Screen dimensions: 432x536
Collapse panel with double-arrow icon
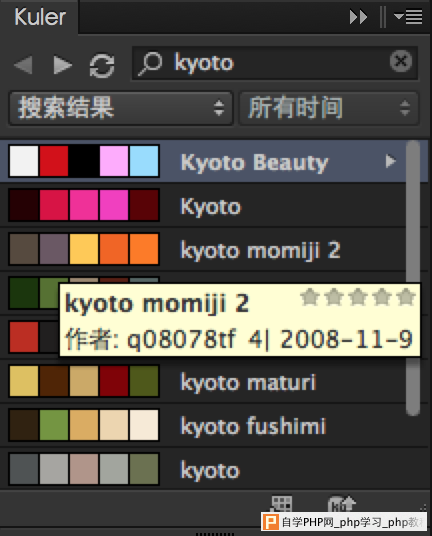click(x=358, y=17)
